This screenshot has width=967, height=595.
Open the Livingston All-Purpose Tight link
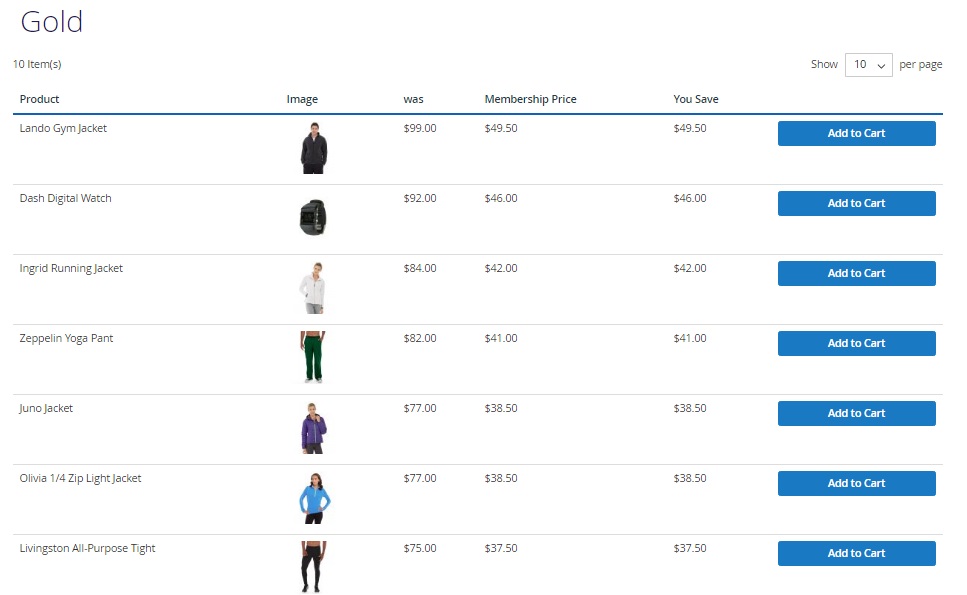tap(87, 549)
